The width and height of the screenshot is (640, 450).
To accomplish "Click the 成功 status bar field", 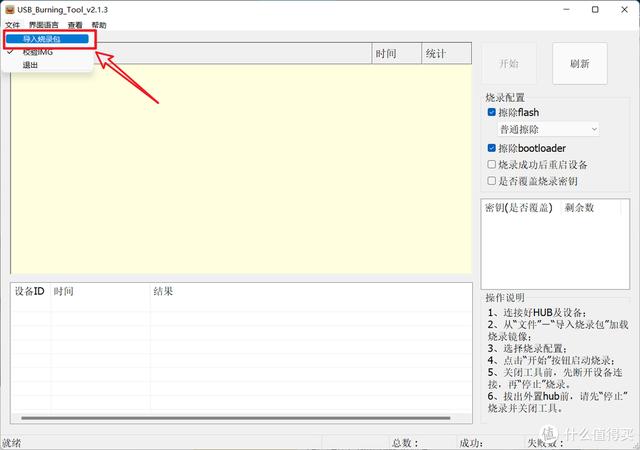I will pyautogui.click(x=471, y=443).
